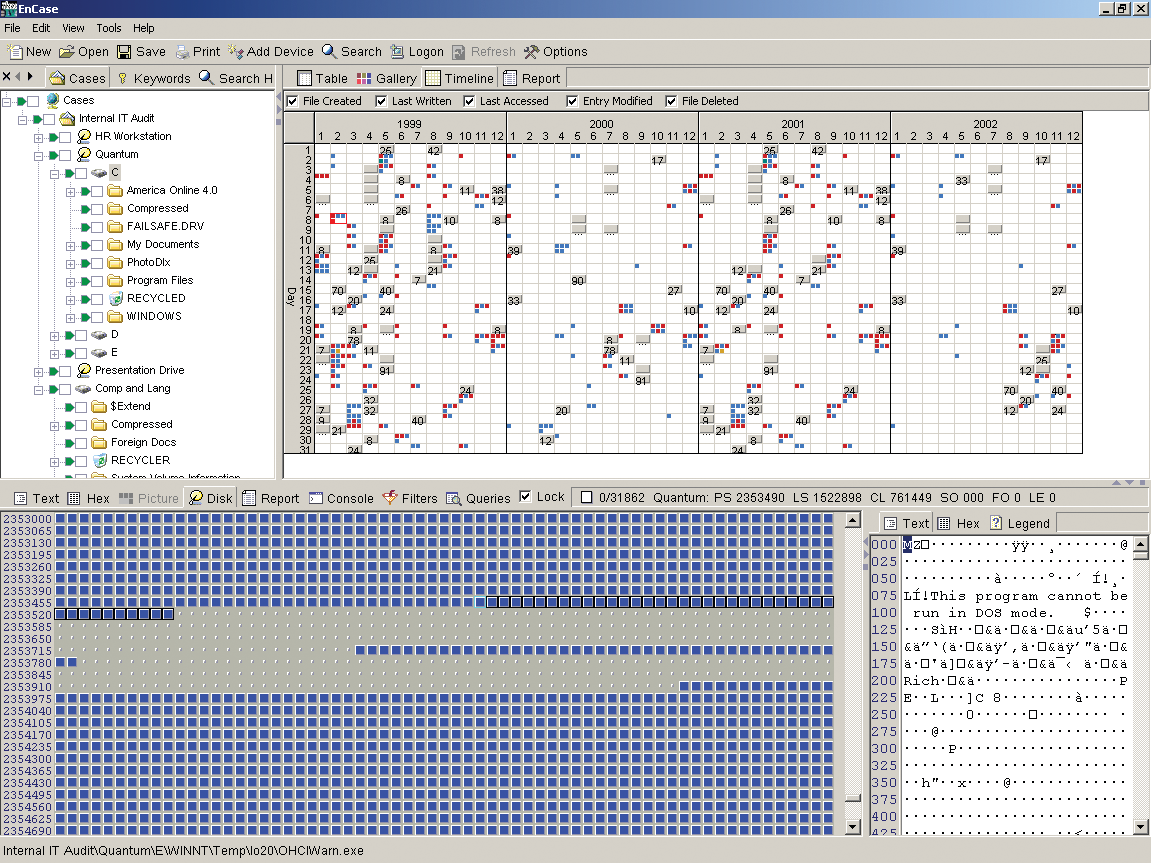Open the Tools menu
Viewport: 1152px width, 864px height.
[x=108, y=28]
